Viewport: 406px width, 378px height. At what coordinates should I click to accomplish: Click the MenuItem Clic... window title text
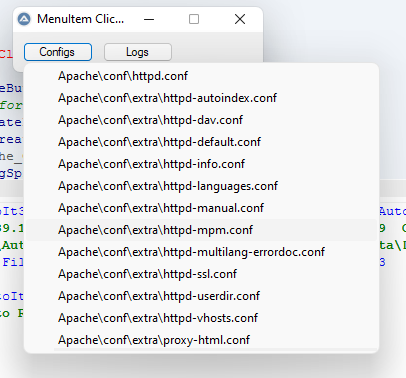click(80, 19)
